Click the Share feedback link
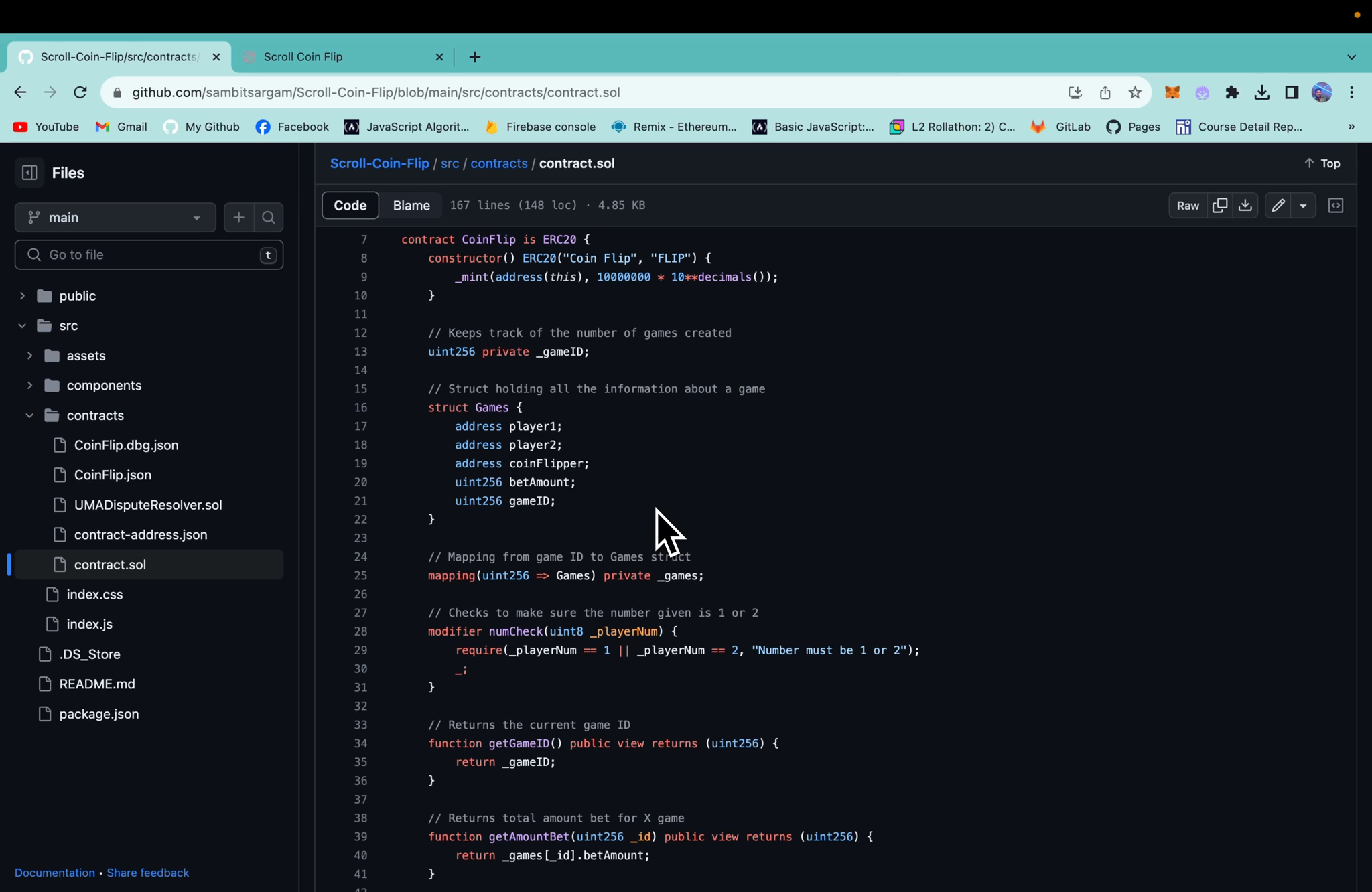 coord(147,873)
